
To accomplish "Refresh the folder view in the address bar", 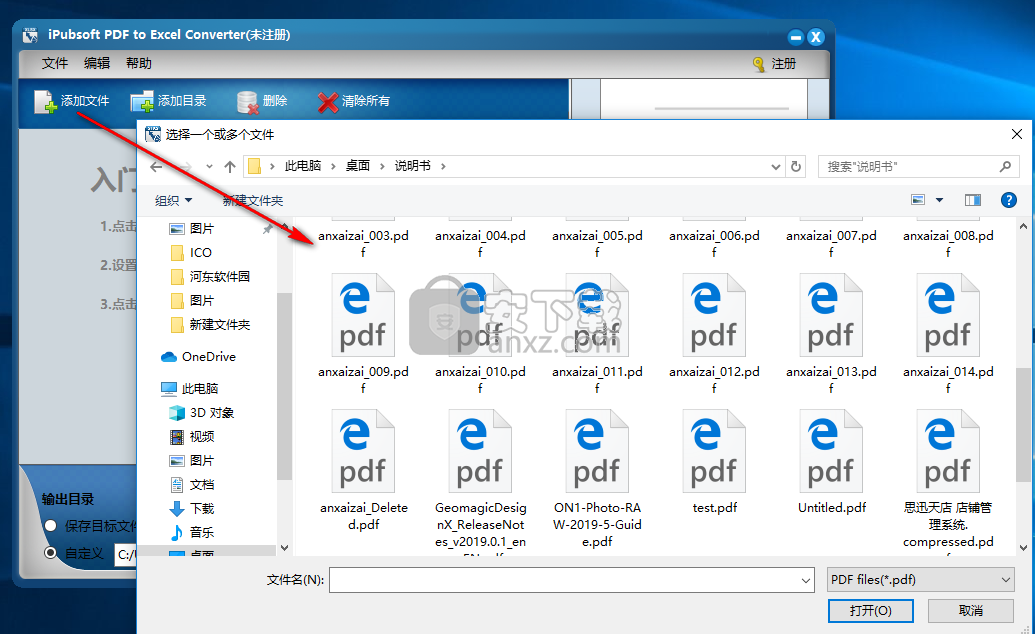I will [x=796, y=166].
